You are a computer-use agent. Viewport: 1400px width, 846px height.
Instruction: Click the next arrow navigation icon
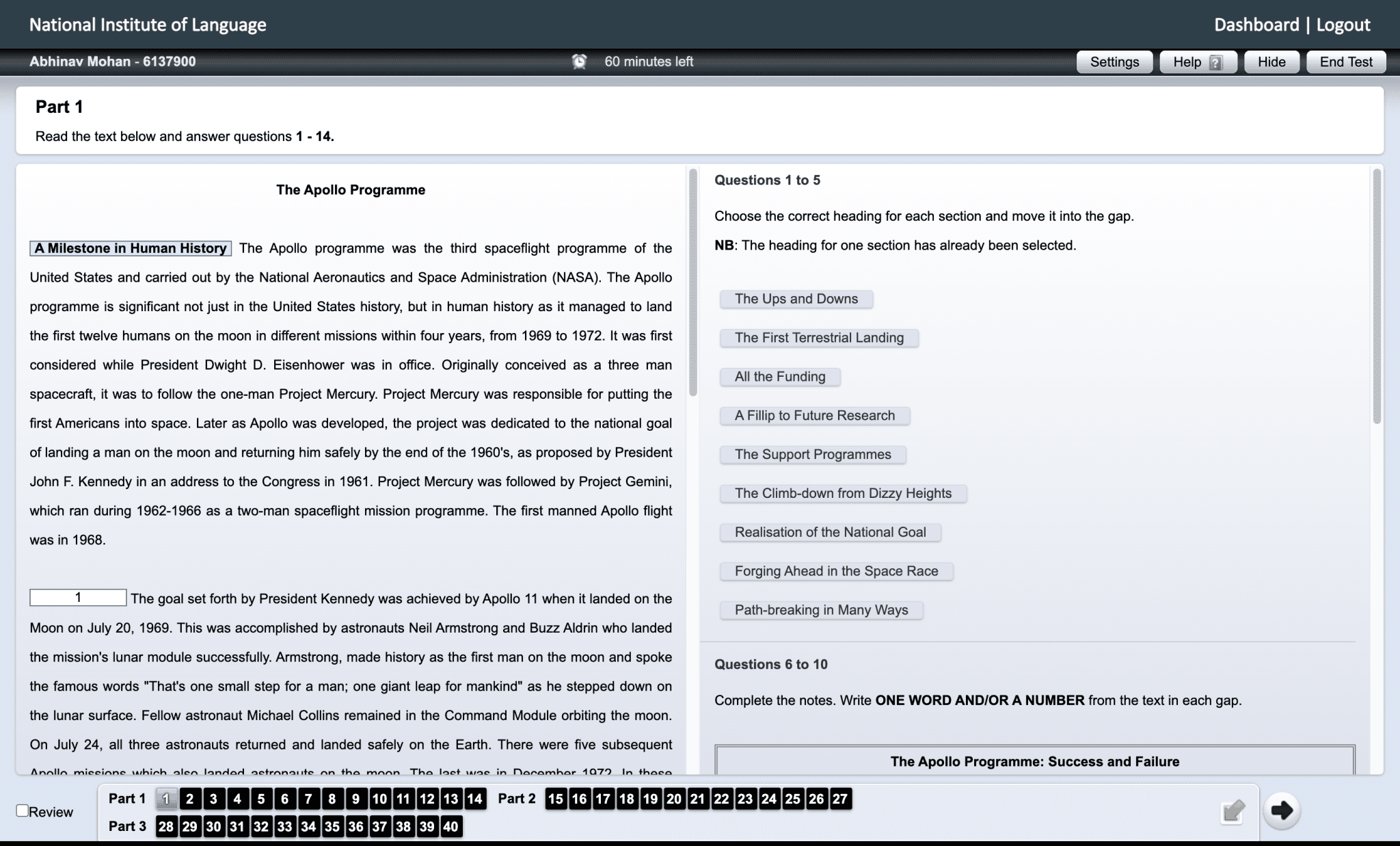pyautogui.click(x=1282, y=810)
